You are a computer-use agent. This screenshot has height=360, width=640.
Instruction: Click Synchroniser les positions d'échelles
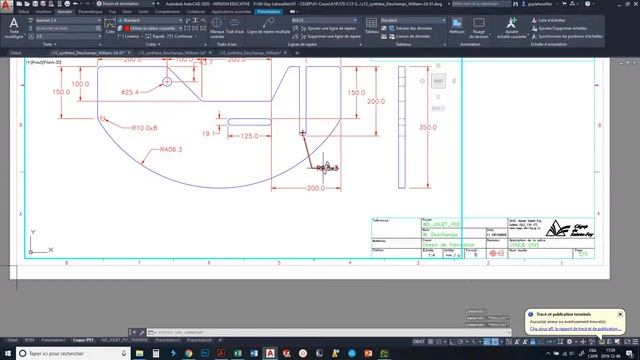point(567,36)
